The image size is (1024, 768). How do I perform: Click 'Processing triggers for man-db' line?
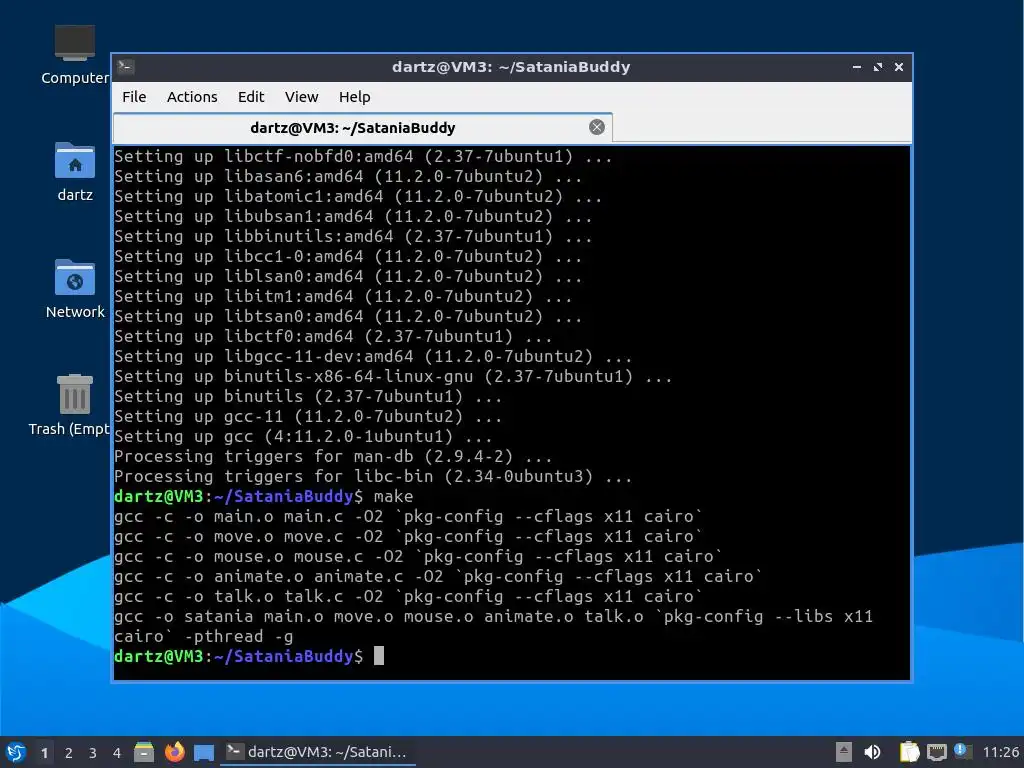tap(333, 456)
